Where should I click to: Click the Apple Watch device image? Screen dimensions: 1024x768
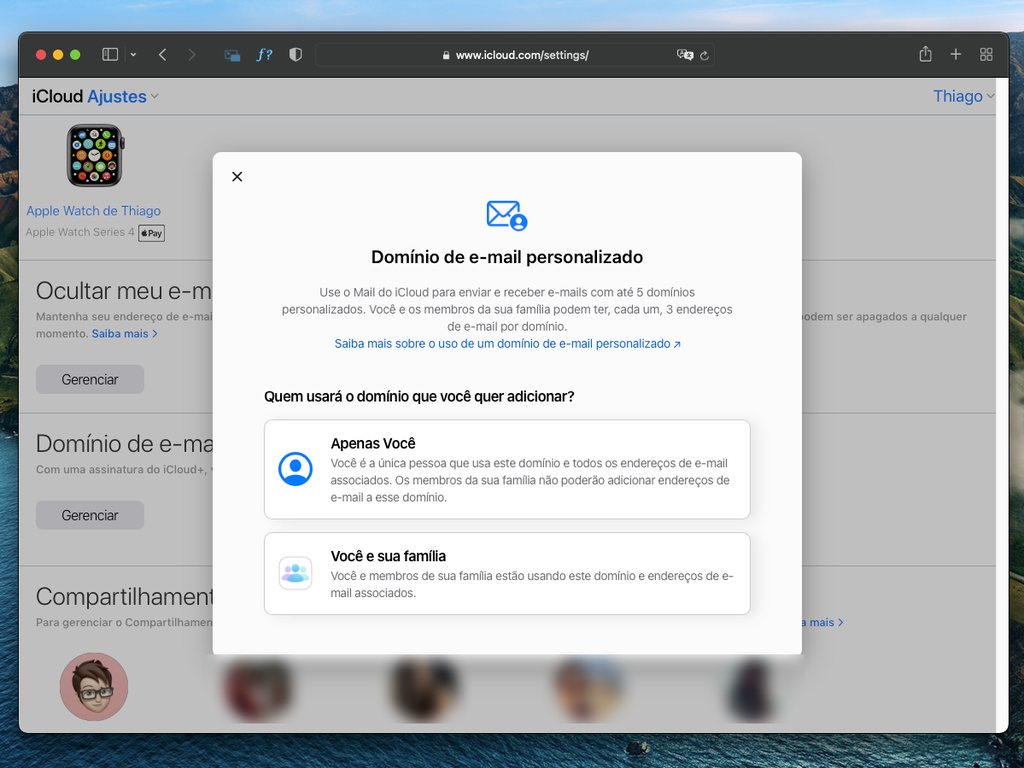(x=95, y=156)
